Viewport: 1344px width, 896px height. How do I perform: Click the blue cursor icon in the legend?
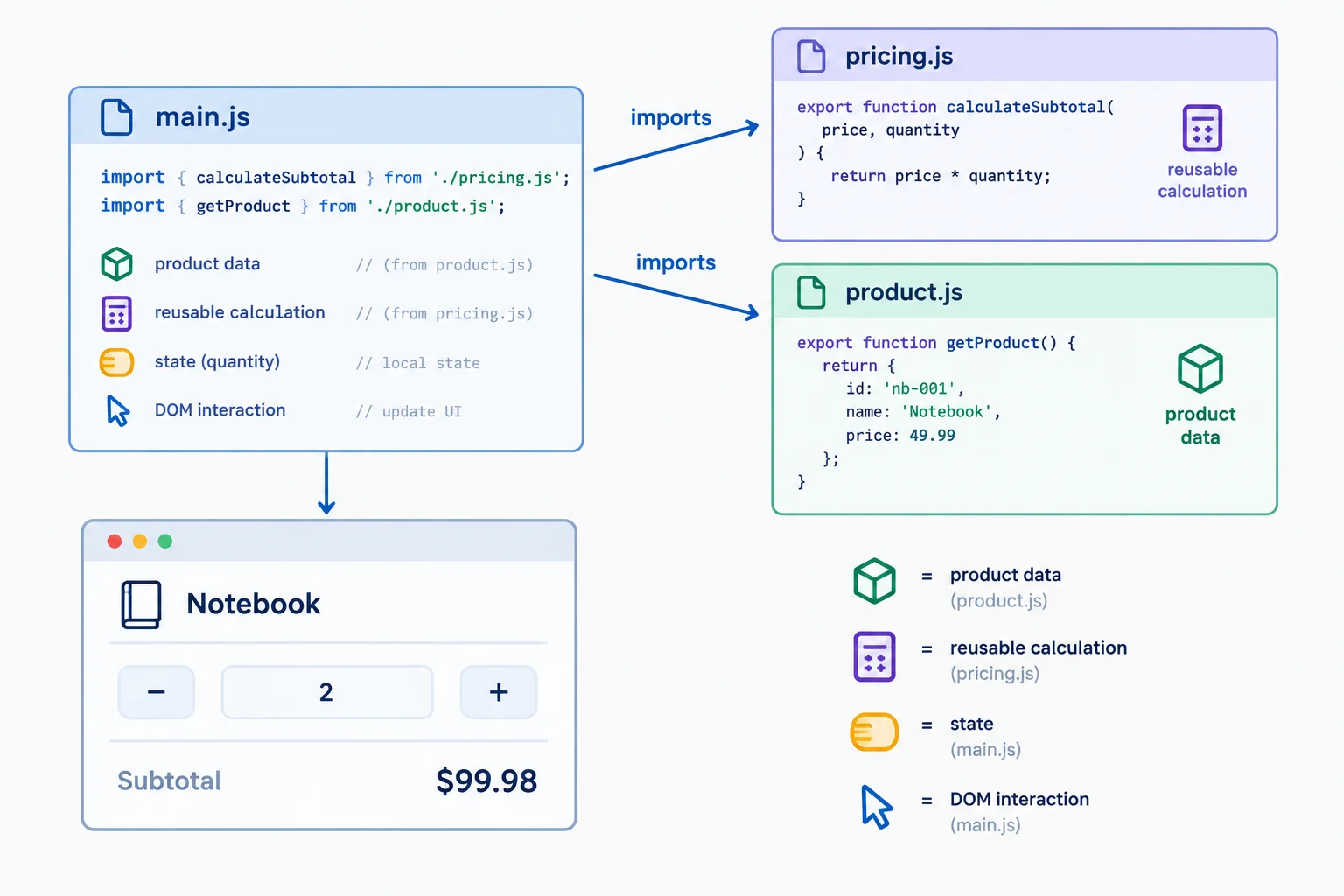pyautogui.click(x=876, y=807)
